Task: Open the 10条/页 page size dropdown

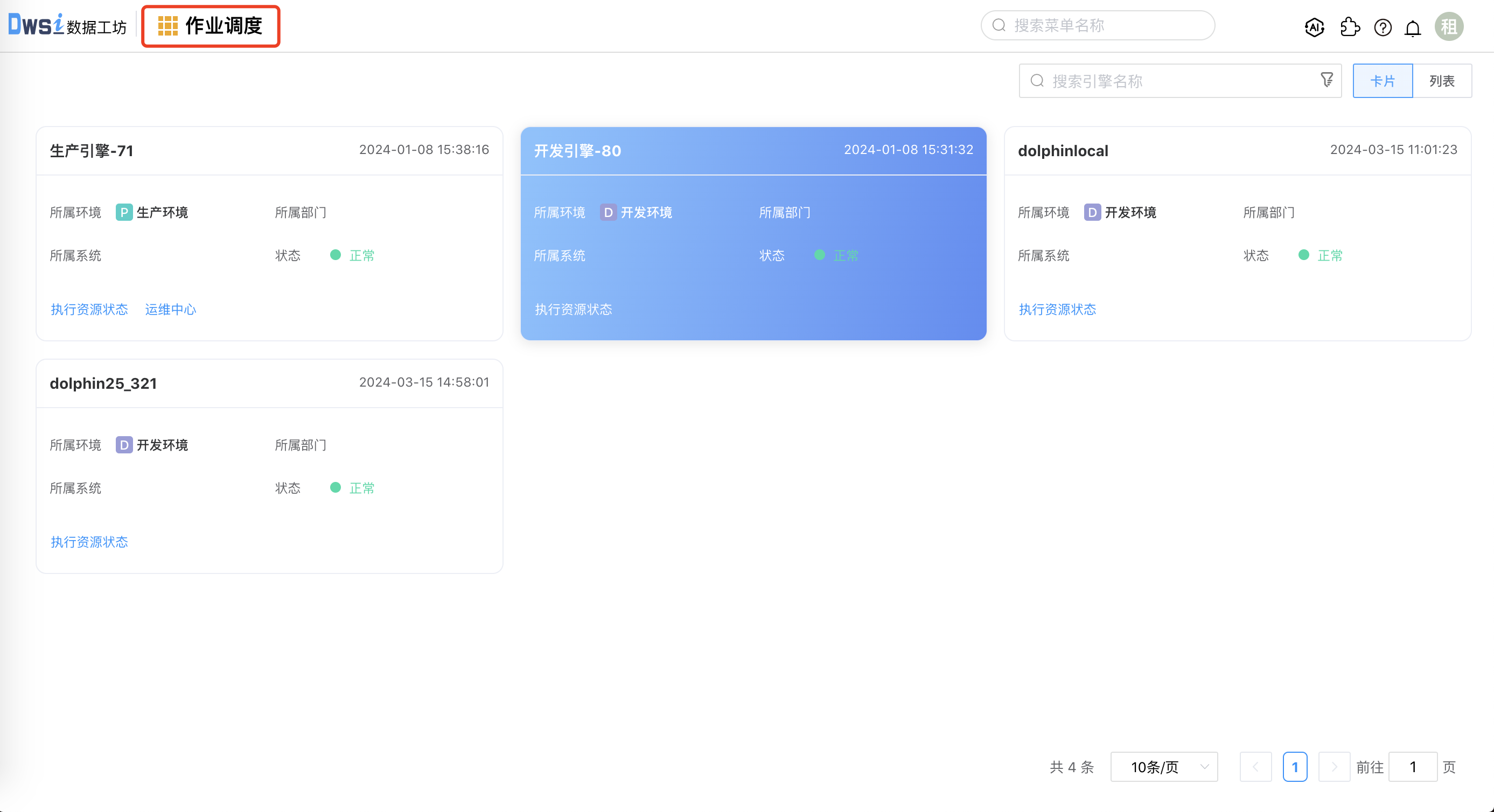Action: [1163, 766]
